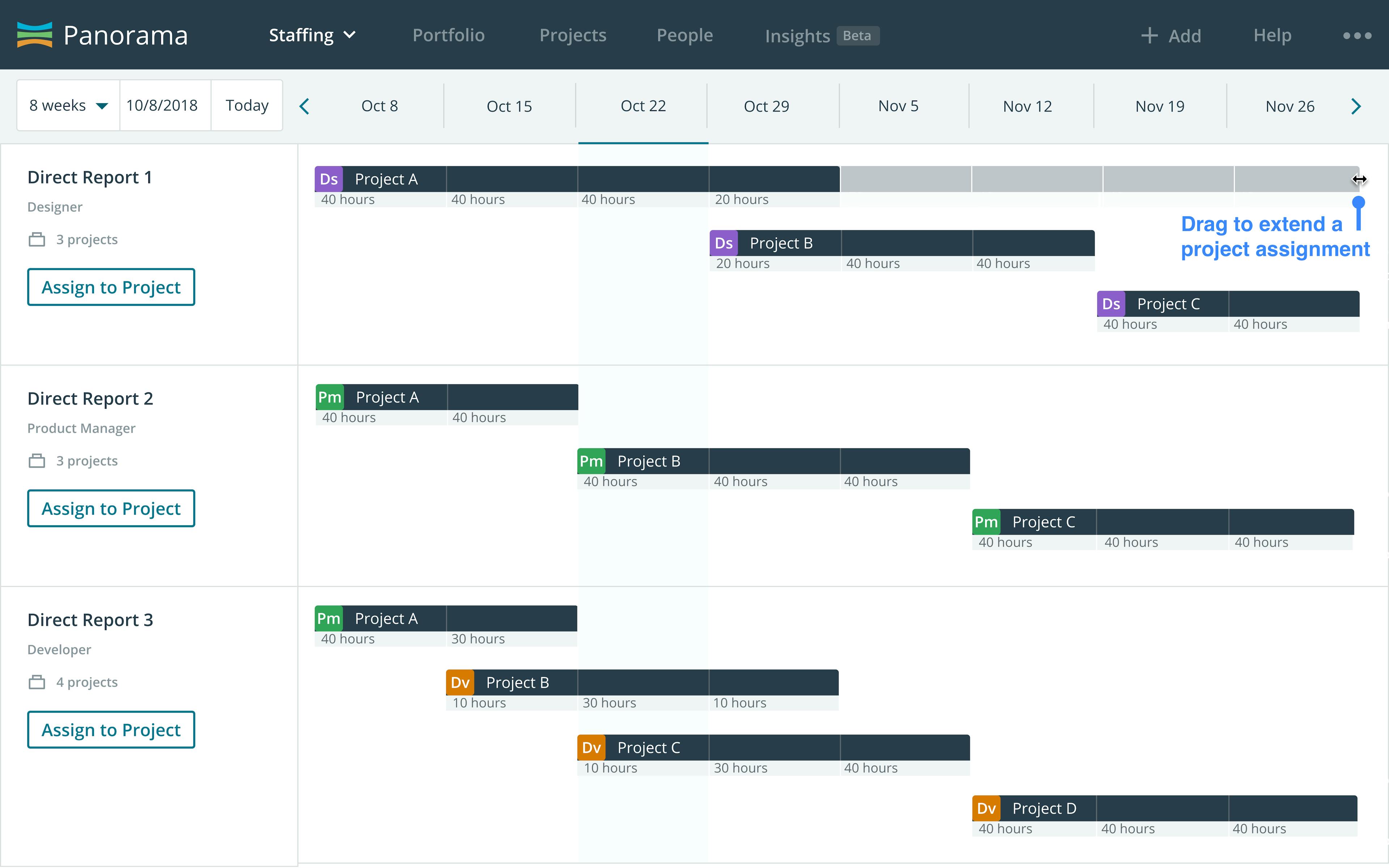Select the Nov 12 week header
The height and width of the screenshot is (868, 1389).
coord(1027,106)
